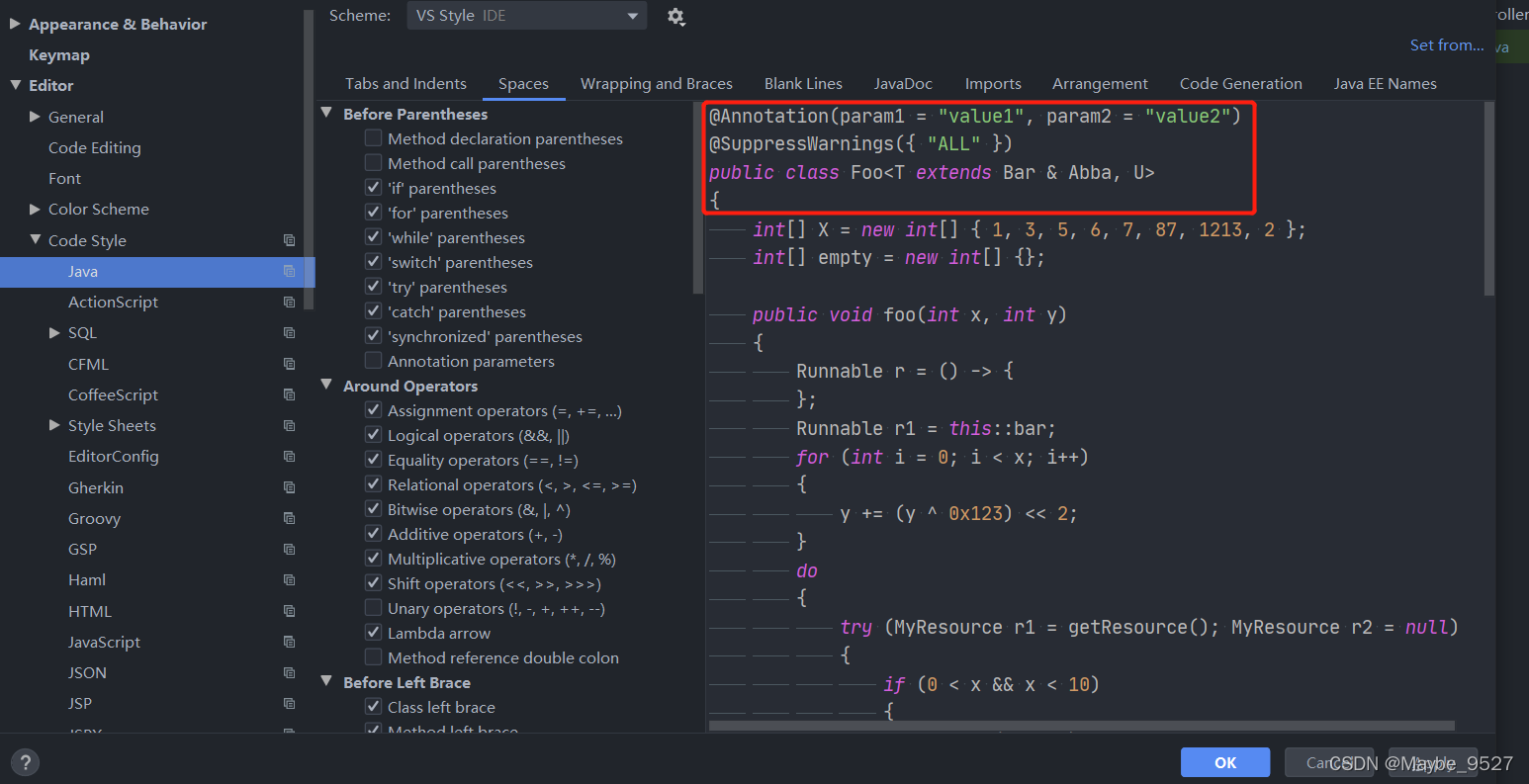Click the code preview vertical scrollbar
Screen dimensions: 1529x784
point(1489,198)
